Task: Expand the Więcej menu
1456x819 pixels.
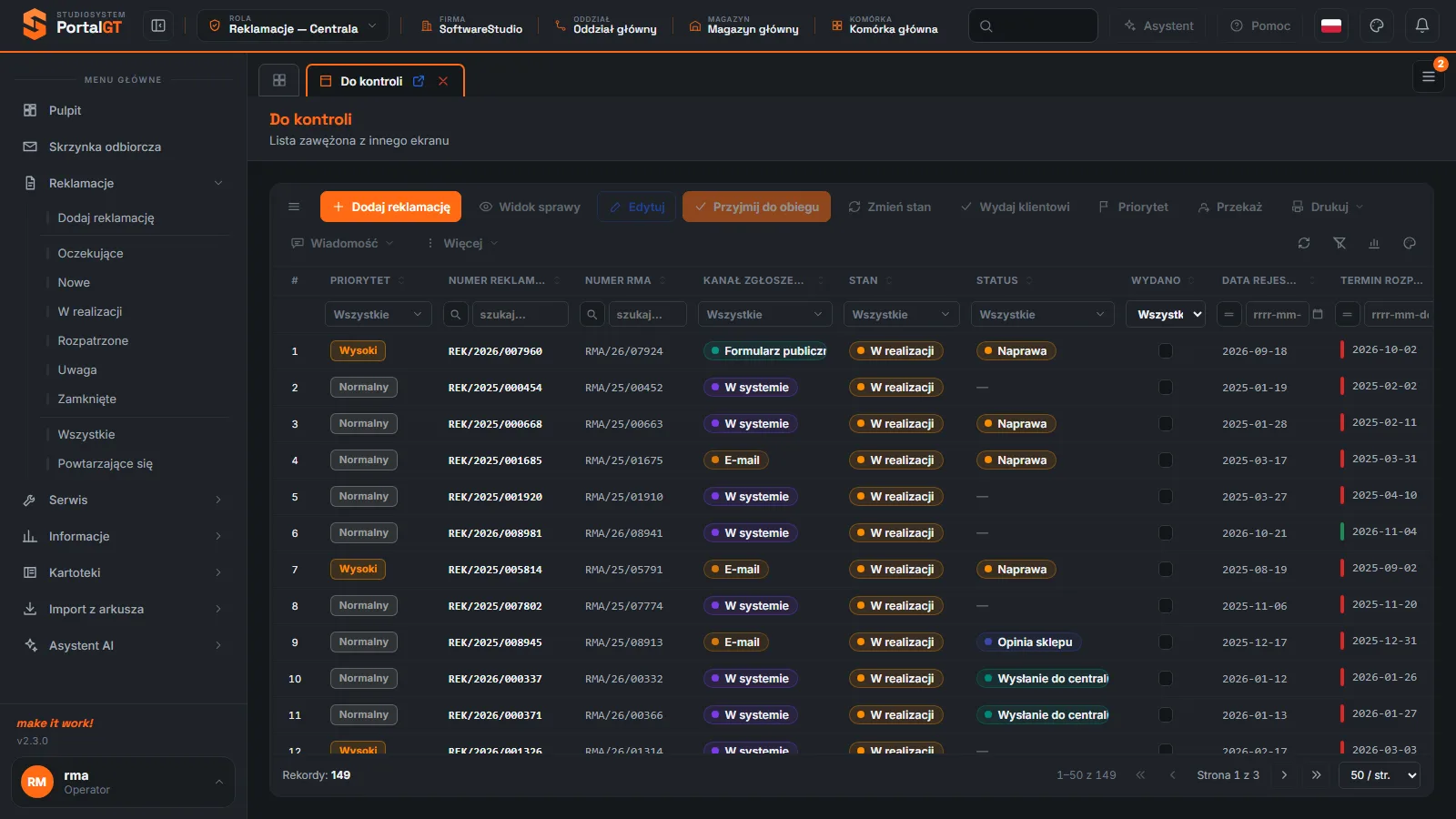Action: [462, 243]
